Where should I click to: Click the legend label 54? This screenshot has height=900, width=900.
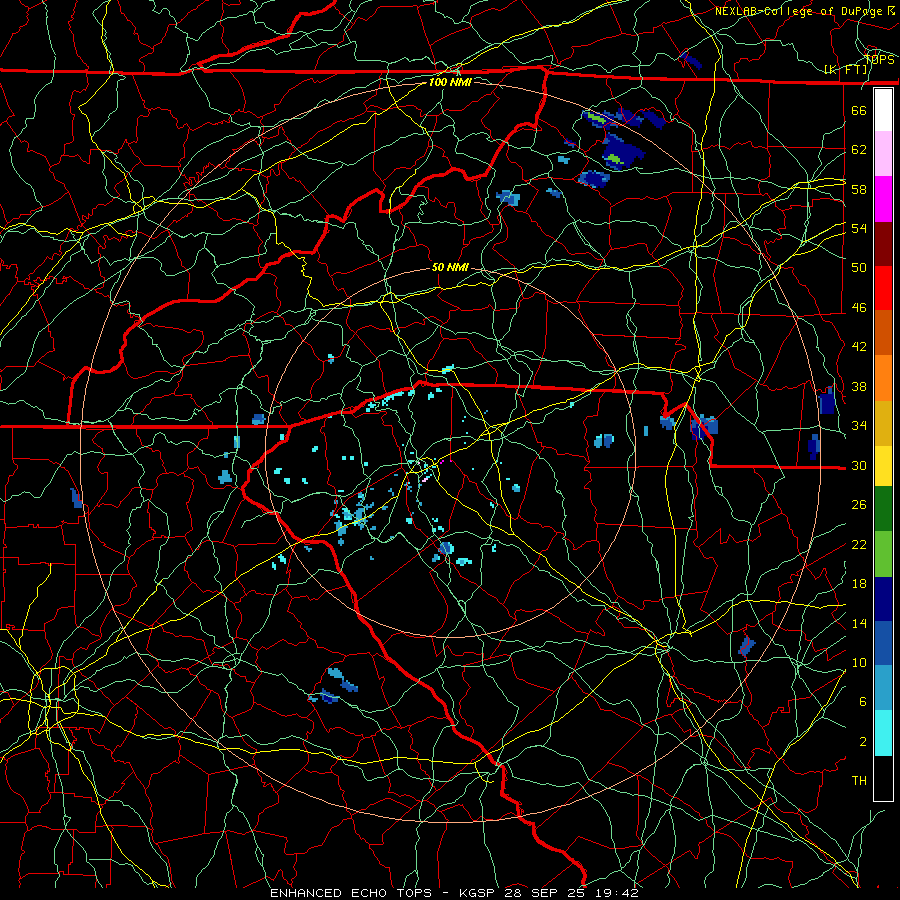[x=859, y=228]
